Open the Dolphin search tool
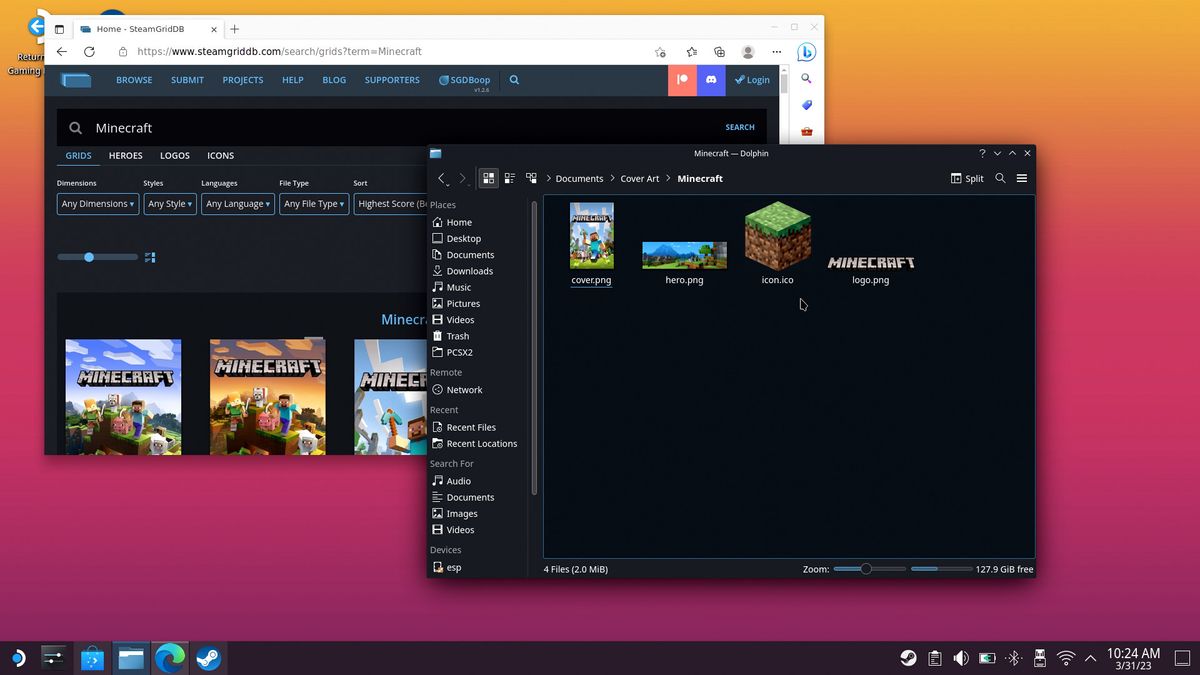The height and width of the screenshot is (675, 1200). click(x=999, y=178)
